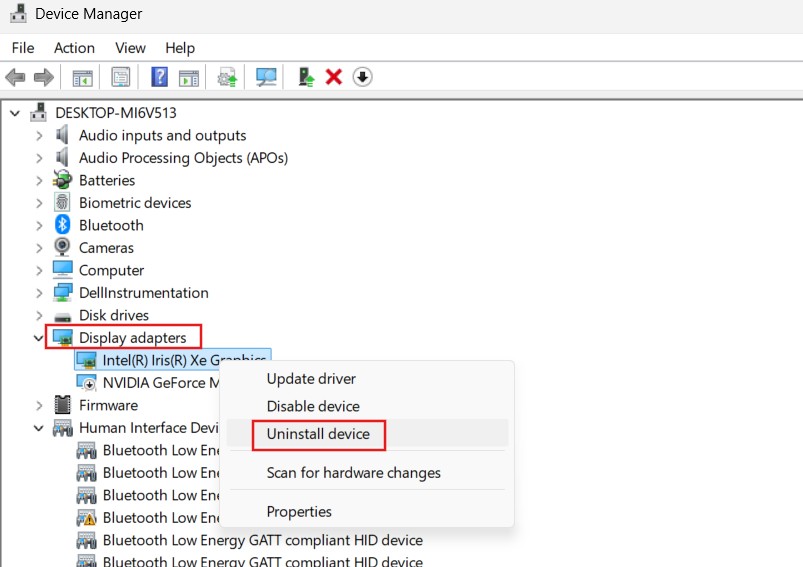This screenshot has width=803, height=567.
Task: Click the Audio Processing Objects speaker icon
Action: (x=62, y=157)
